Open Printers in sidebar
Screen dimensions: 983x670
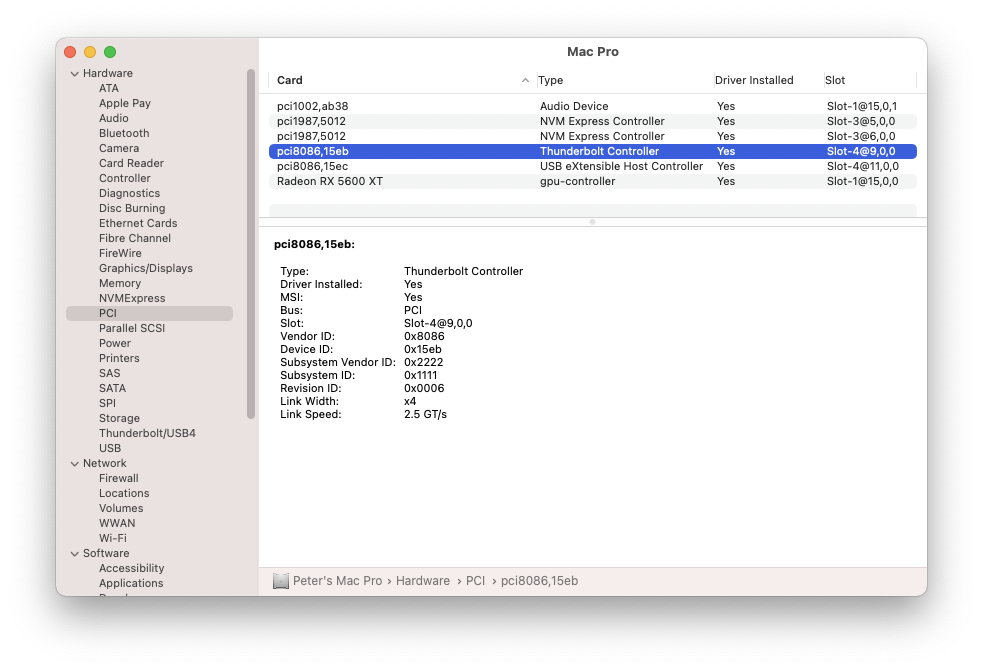119,359
